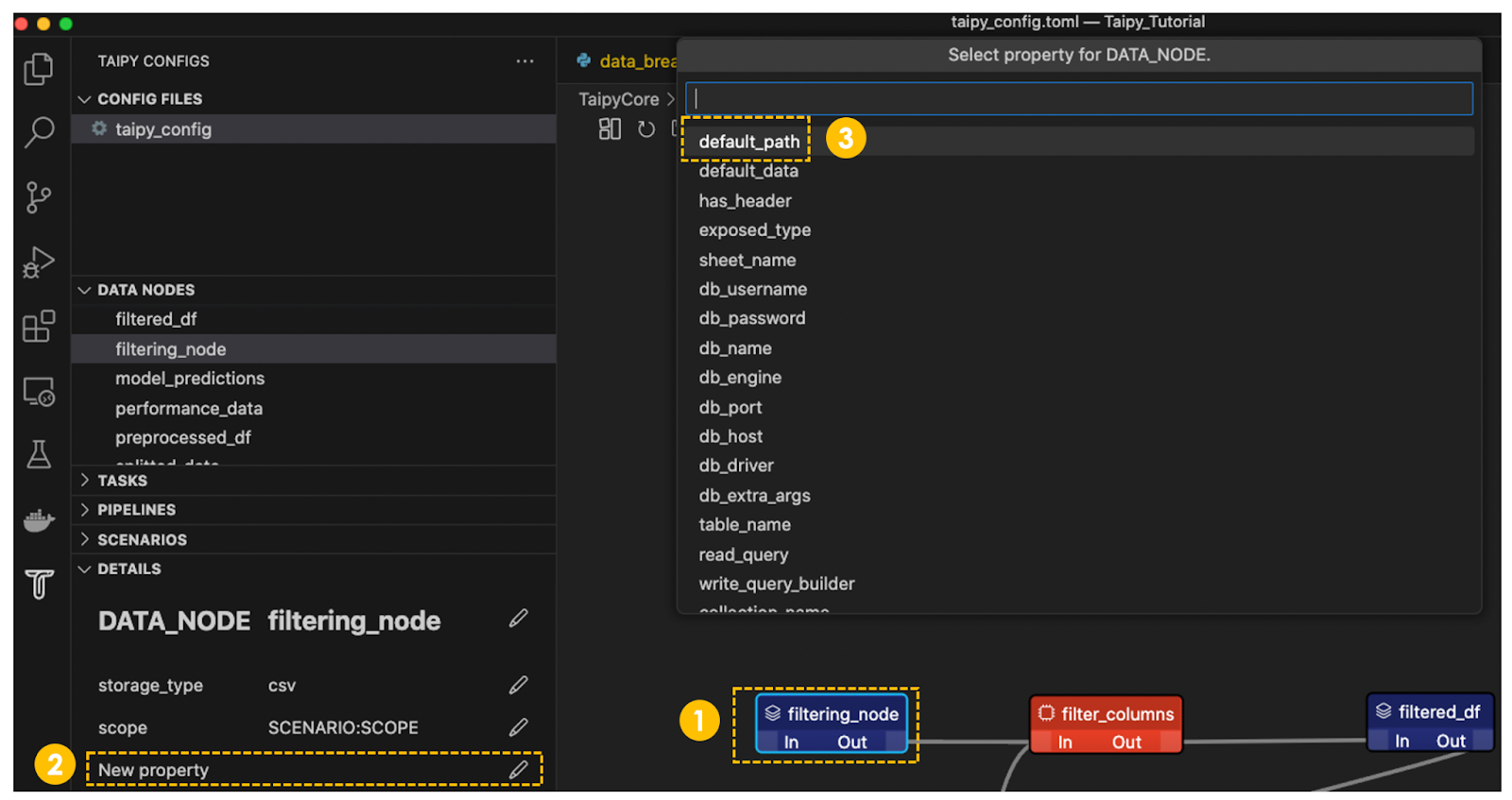
Task: Edit the scope property value
Action: [519, 727]
